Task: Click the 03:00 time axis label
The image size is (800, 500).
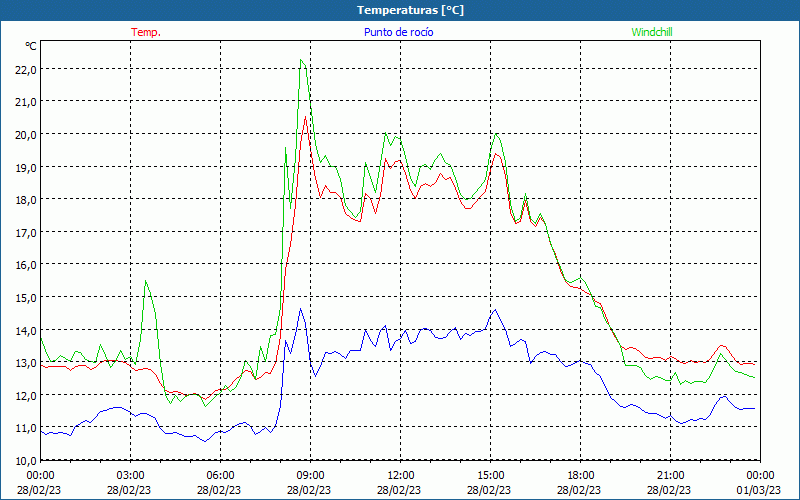Action: click(130, 476)
